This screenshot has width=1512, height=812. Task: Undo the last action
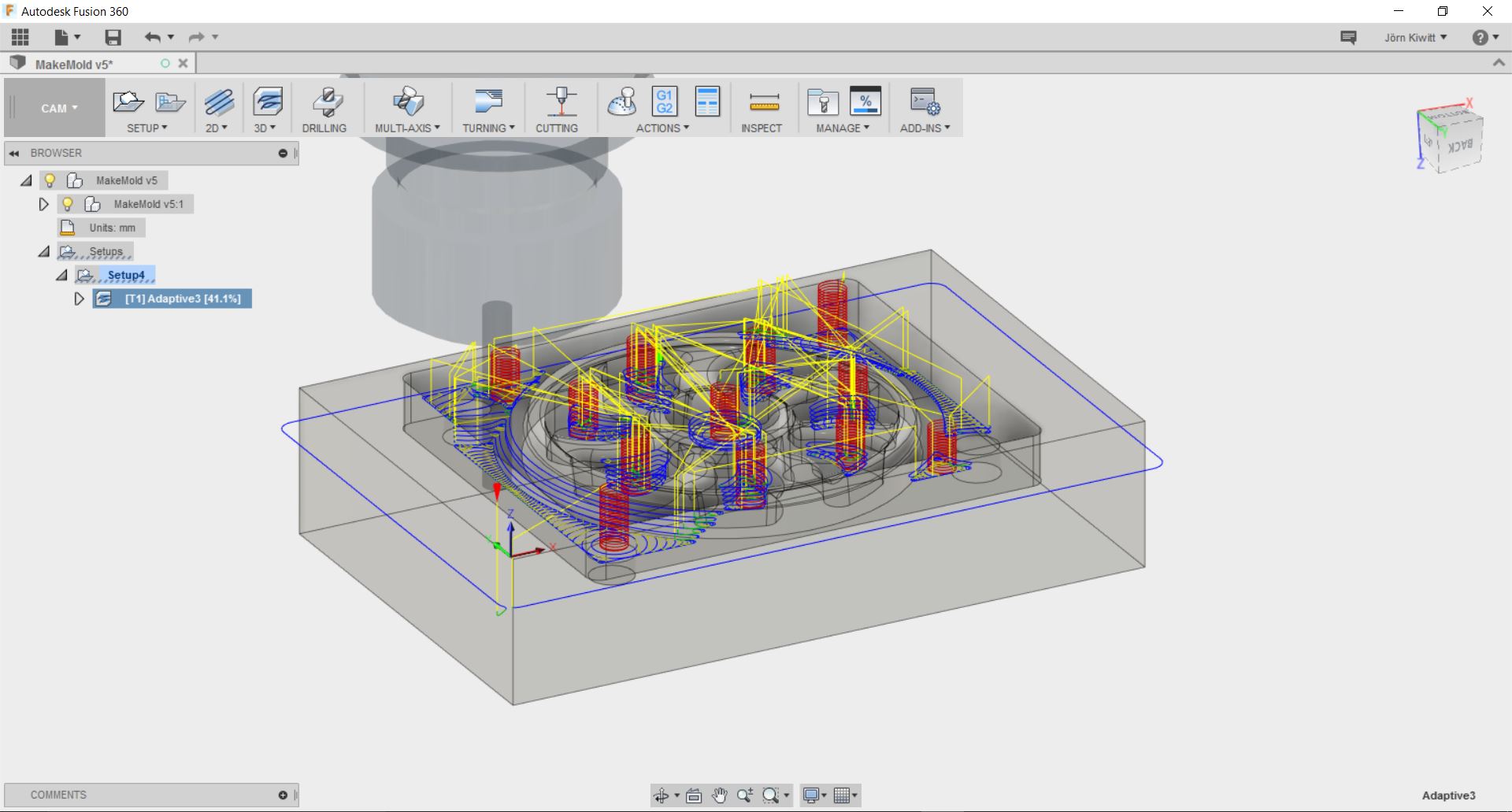(x=152, y=37)
